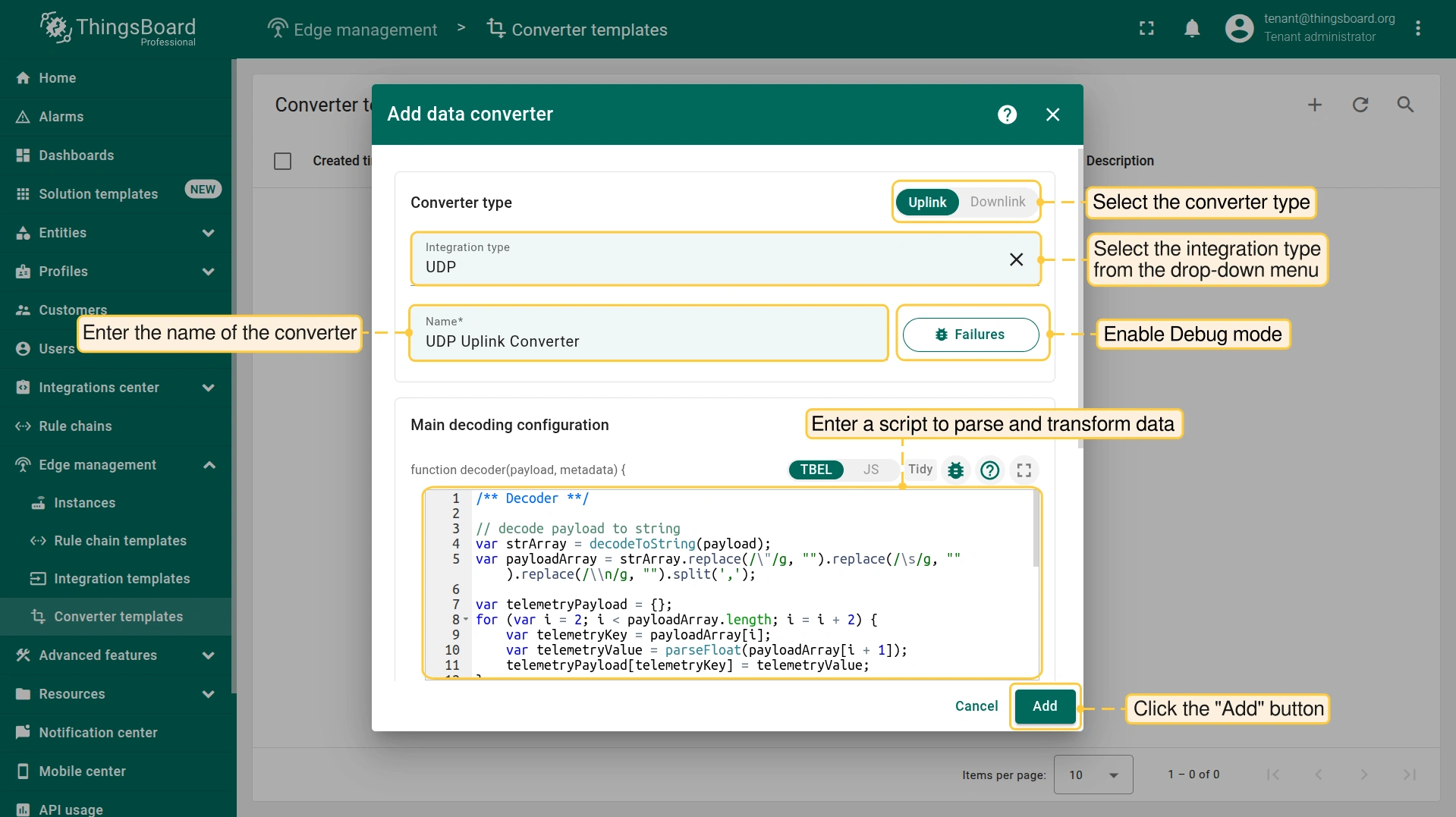Close the Add data converter dialog
The width and height of the screenshot is (1456, 817).
(1052, 115)
